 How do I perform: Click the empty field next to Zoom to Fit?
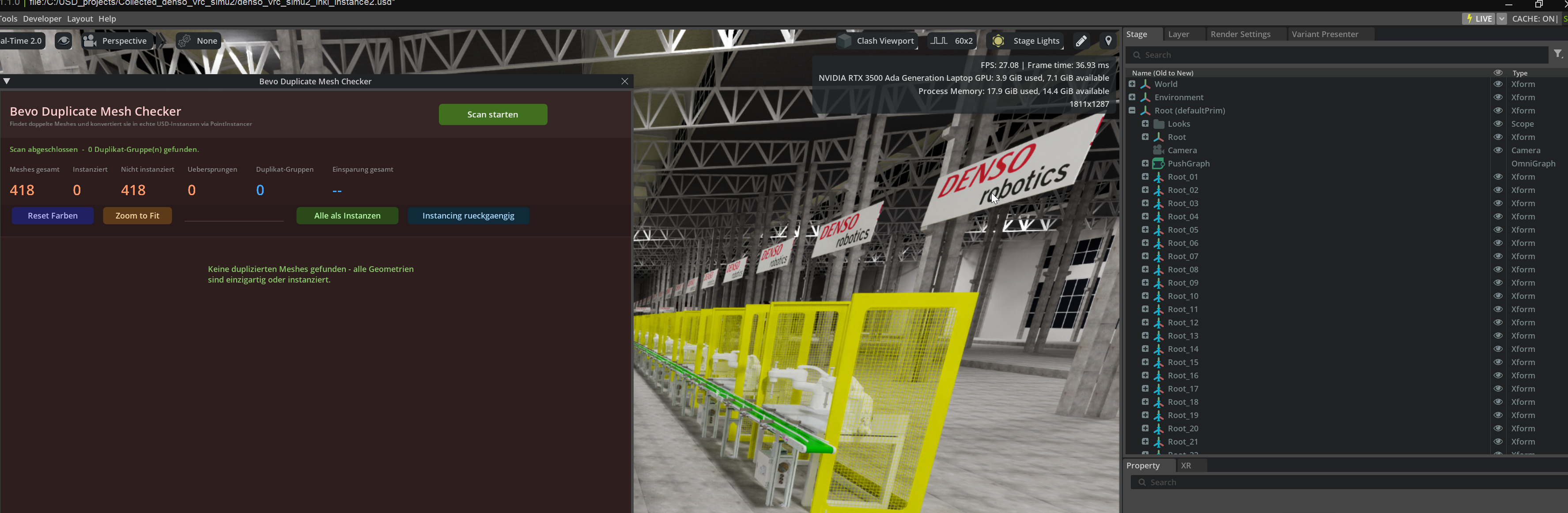point(234,215)
